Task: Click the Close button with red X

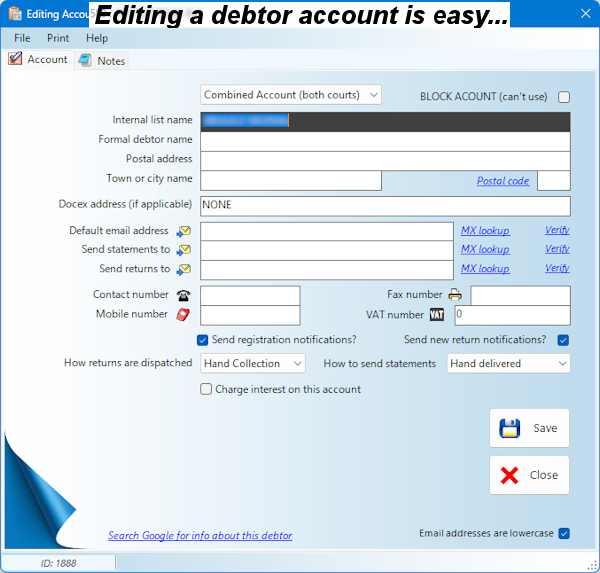Action: pos(530,475)
